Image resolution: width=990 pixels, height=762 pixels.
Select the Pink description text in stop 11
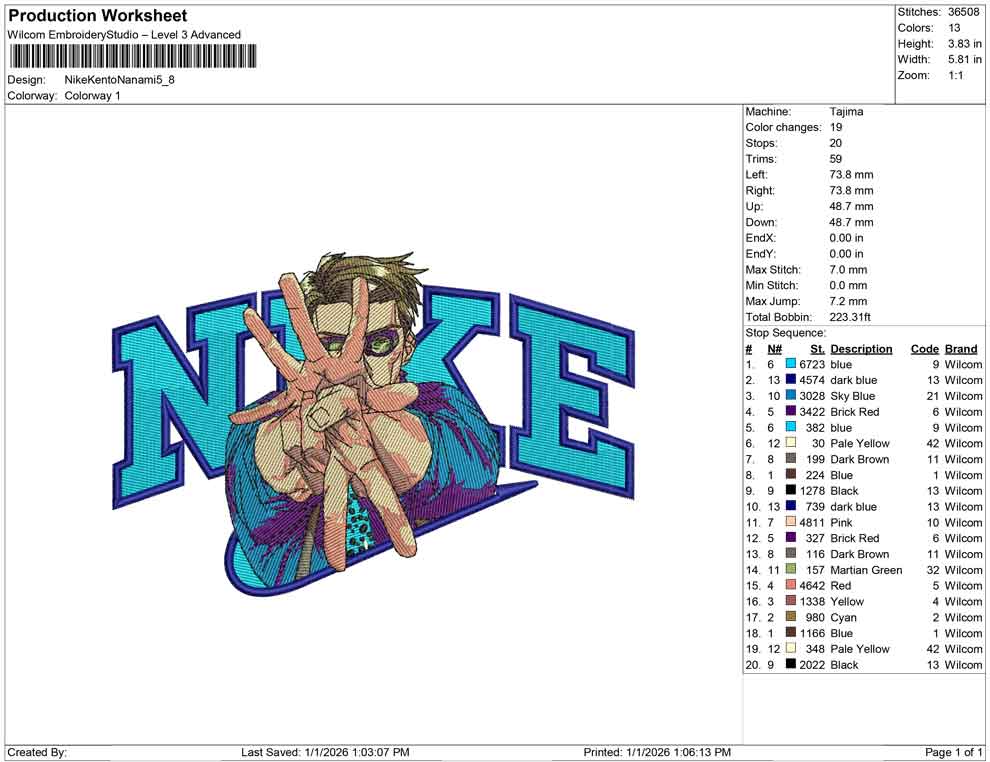(841, 522)
